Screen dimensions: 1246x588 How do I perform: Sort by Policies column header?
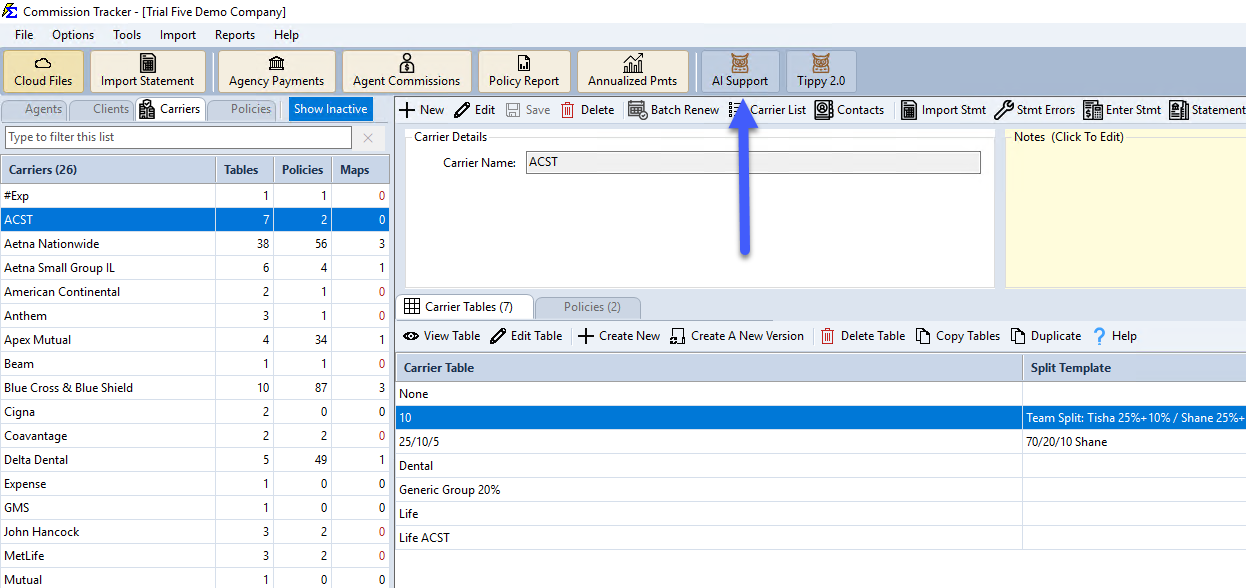point(302,170)
